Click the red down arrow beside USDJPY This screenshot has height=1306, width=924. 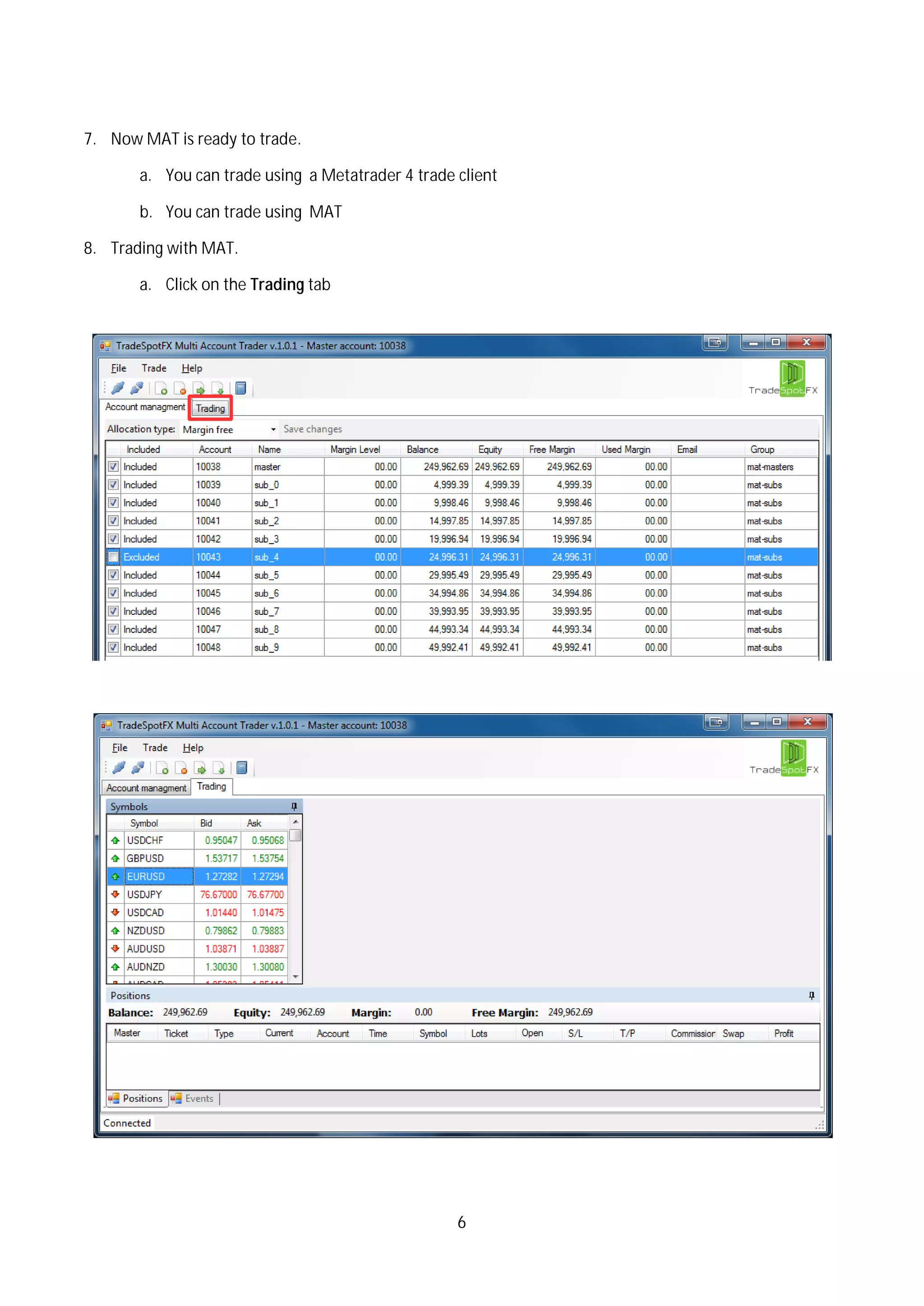115,895
